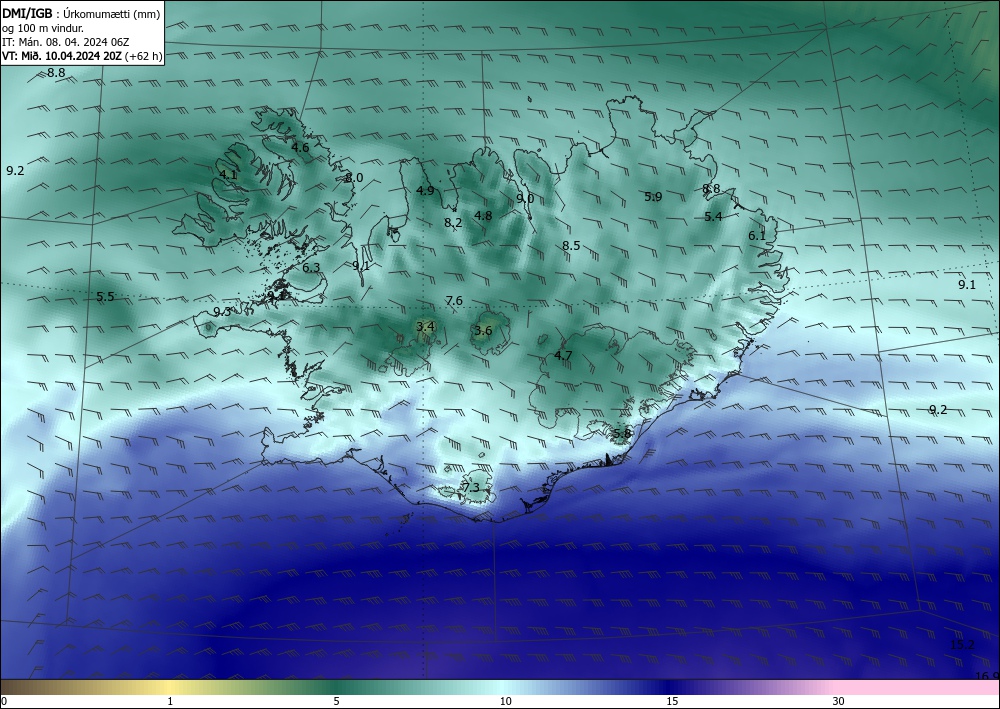Select the 8.2 value label

pyautogui.click(x=453, y=223)
